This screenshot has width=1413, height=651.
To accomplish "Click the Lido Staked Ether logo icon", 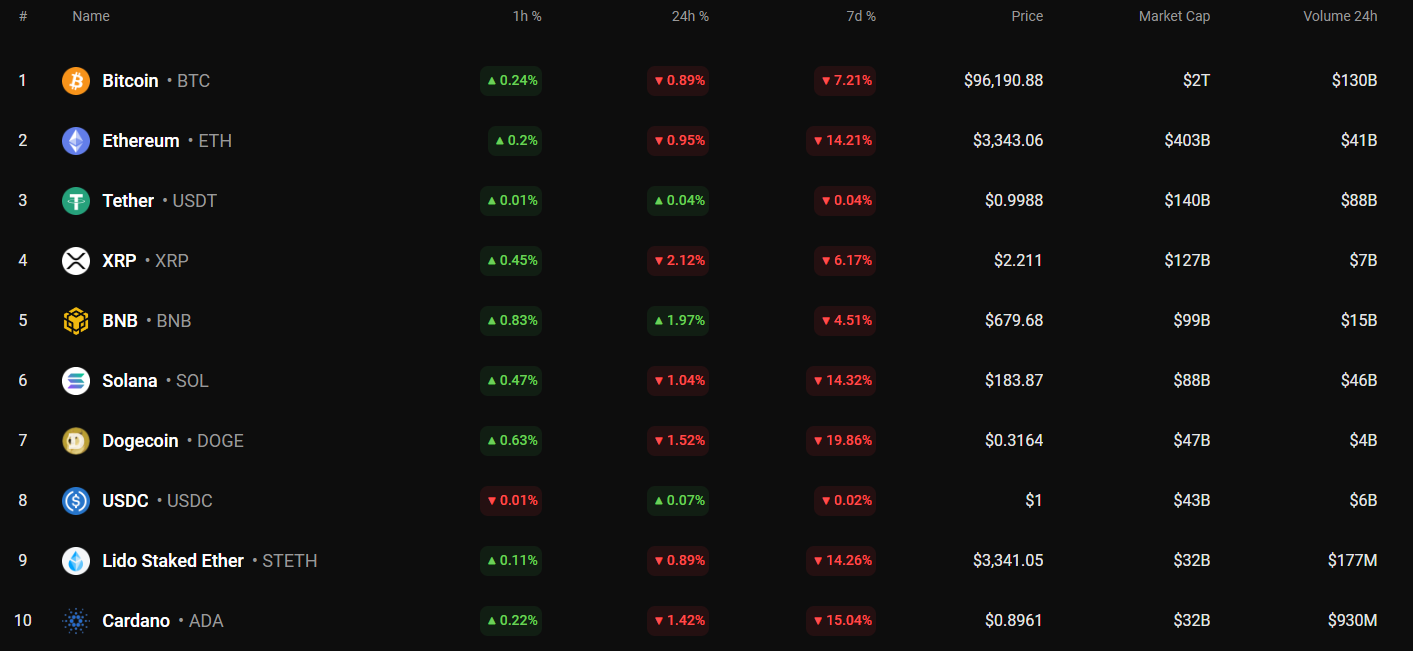I will (x=76, y=561).
